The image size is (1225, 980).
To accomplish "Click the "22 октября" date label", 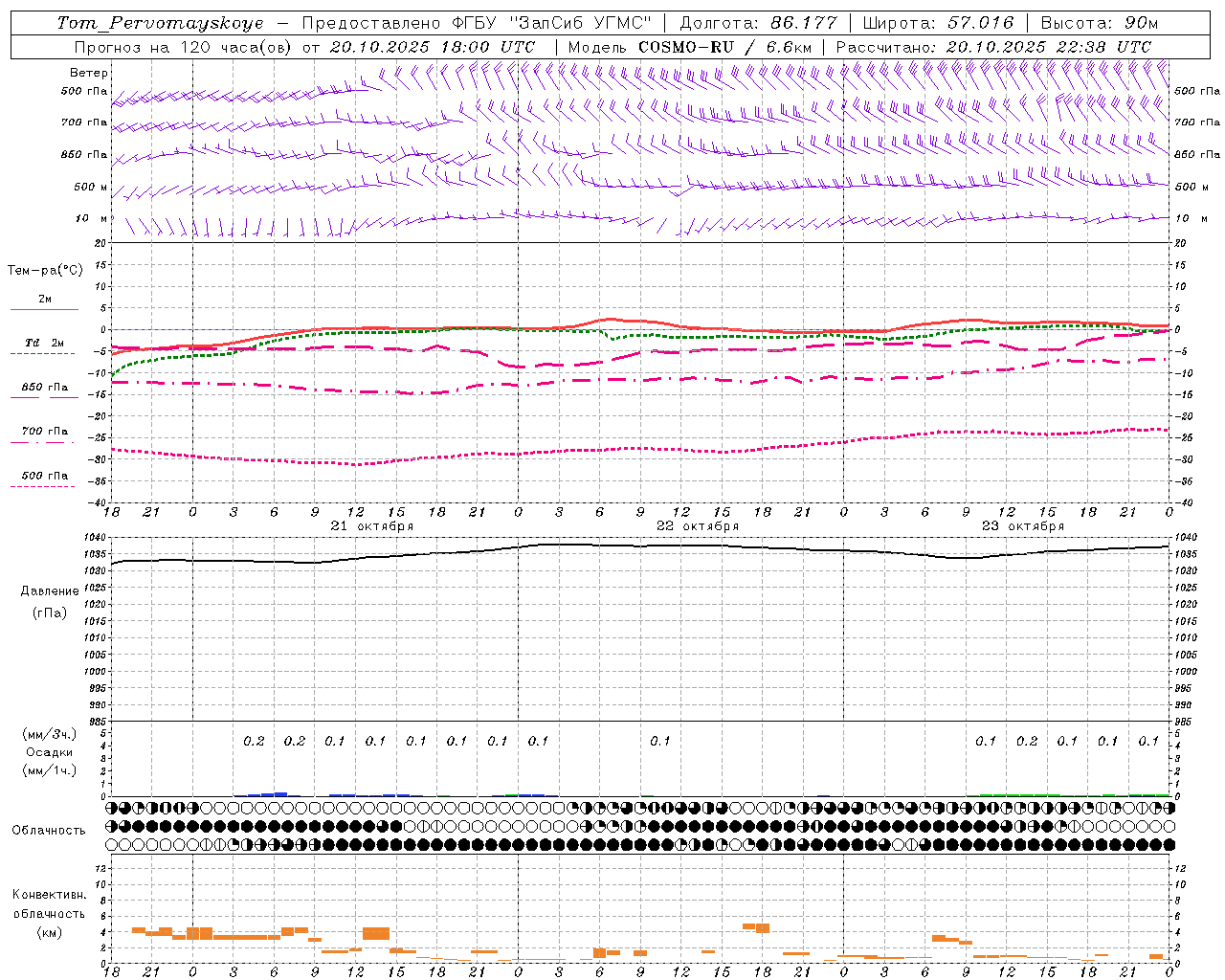I will click(698, 526).
